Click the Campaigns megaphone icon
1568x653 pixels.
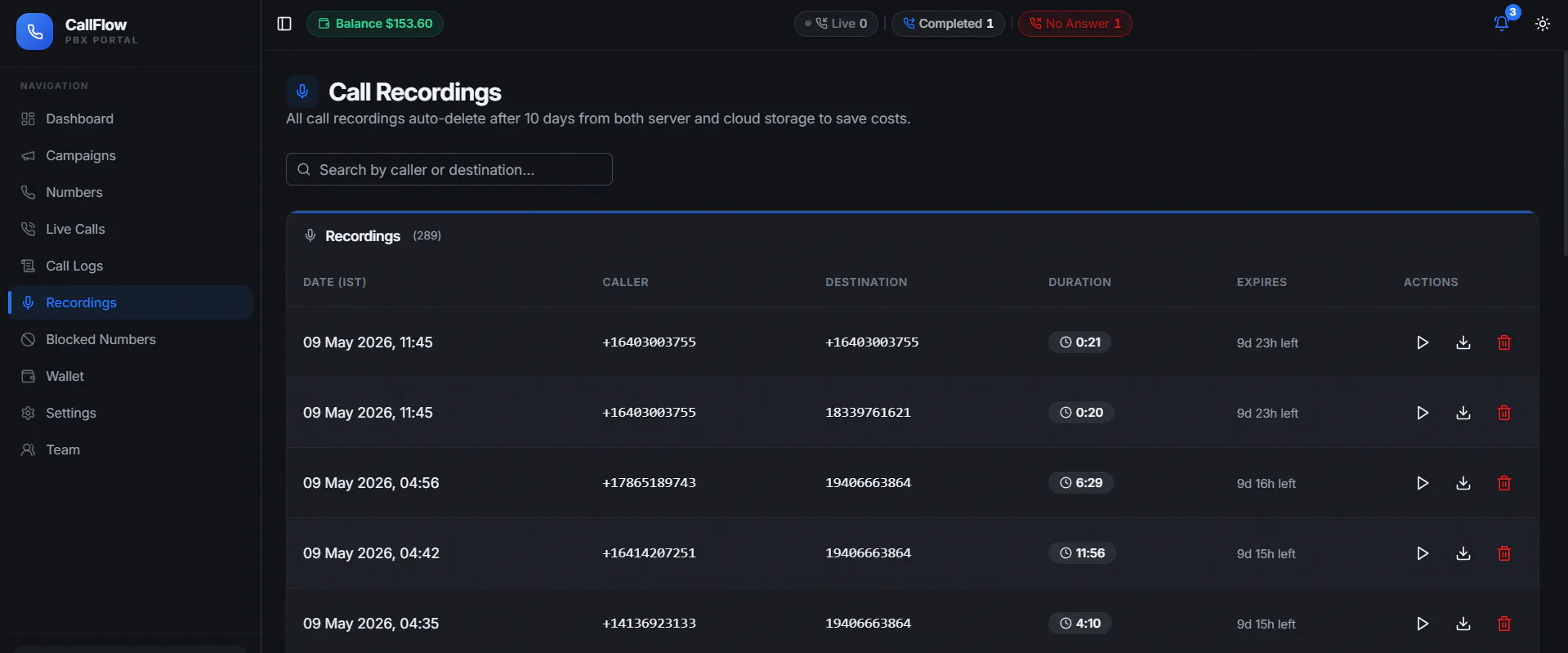pyautogui.click(x=28, y=155)
